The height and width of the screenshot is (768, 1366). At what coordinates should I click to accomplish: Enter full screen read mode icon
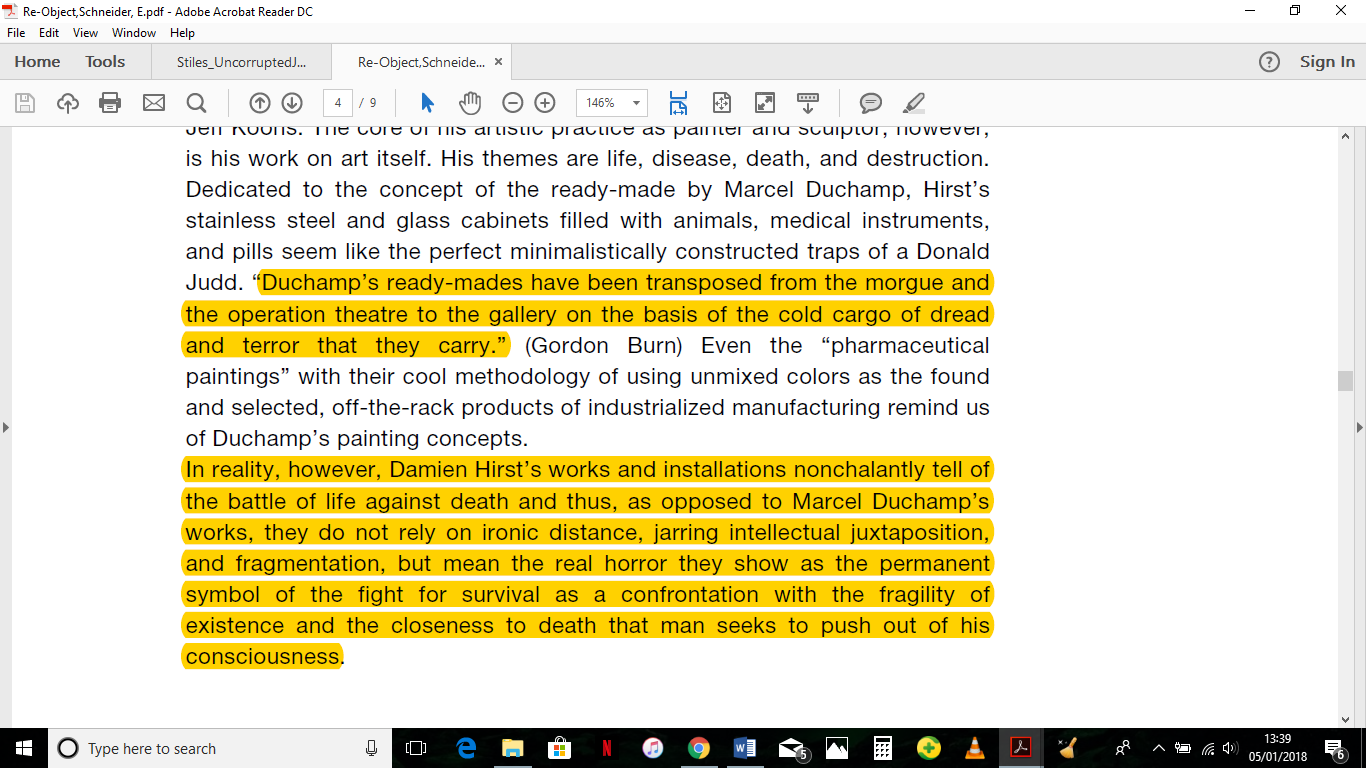764,103
